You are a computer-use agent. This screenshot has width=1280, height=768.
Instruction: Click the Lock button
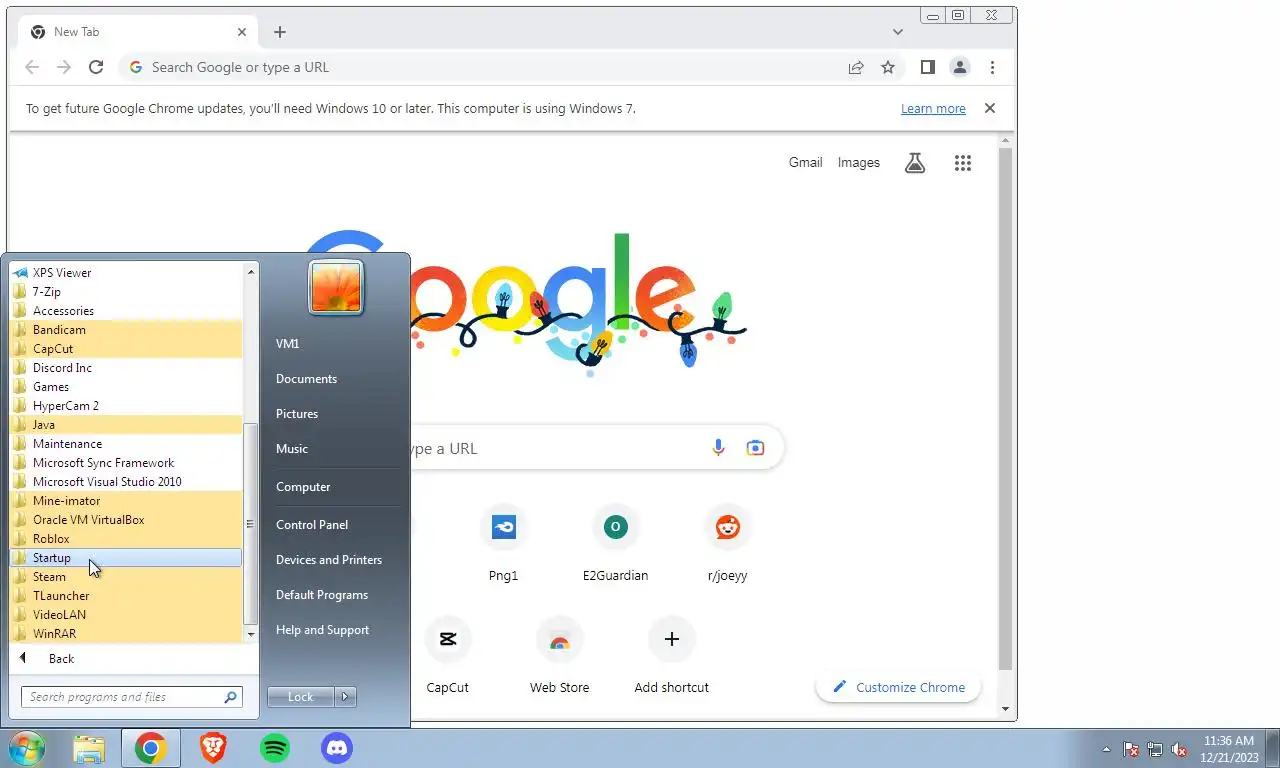click(x=301, y=697)
